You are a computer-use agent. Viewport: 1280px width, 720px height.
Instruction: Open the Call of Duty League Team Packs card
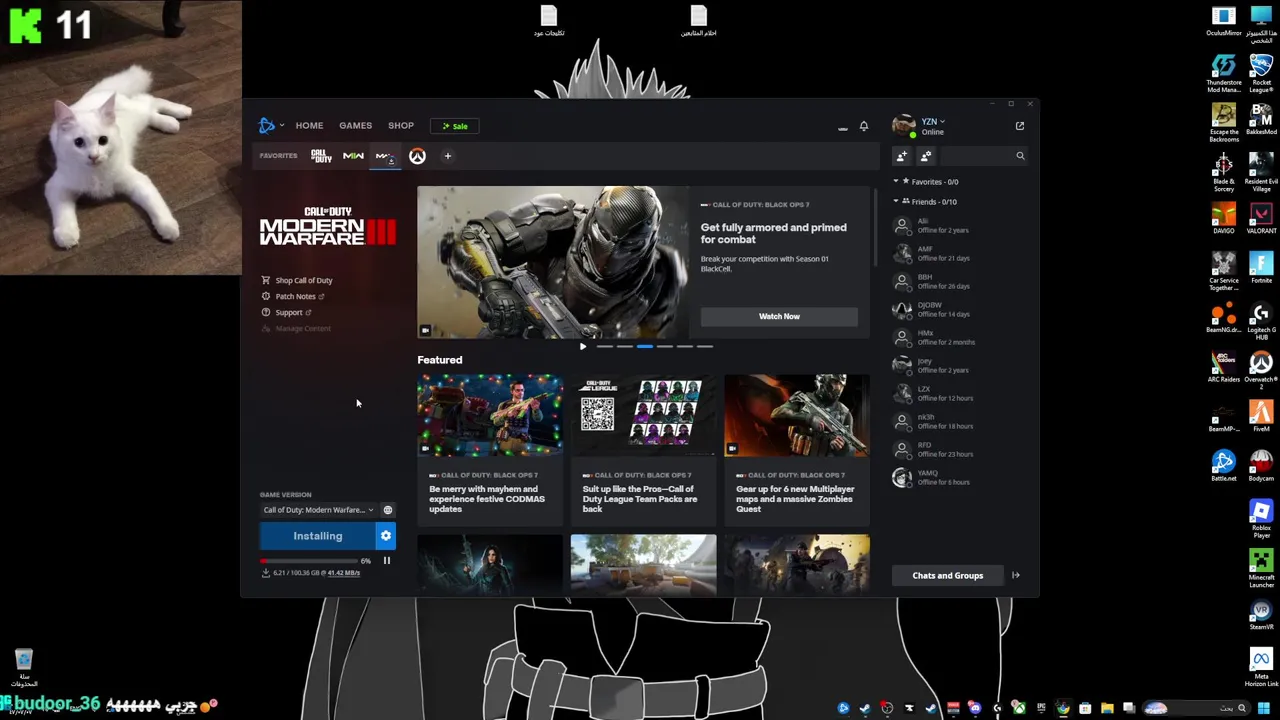(x=643, y=448)
